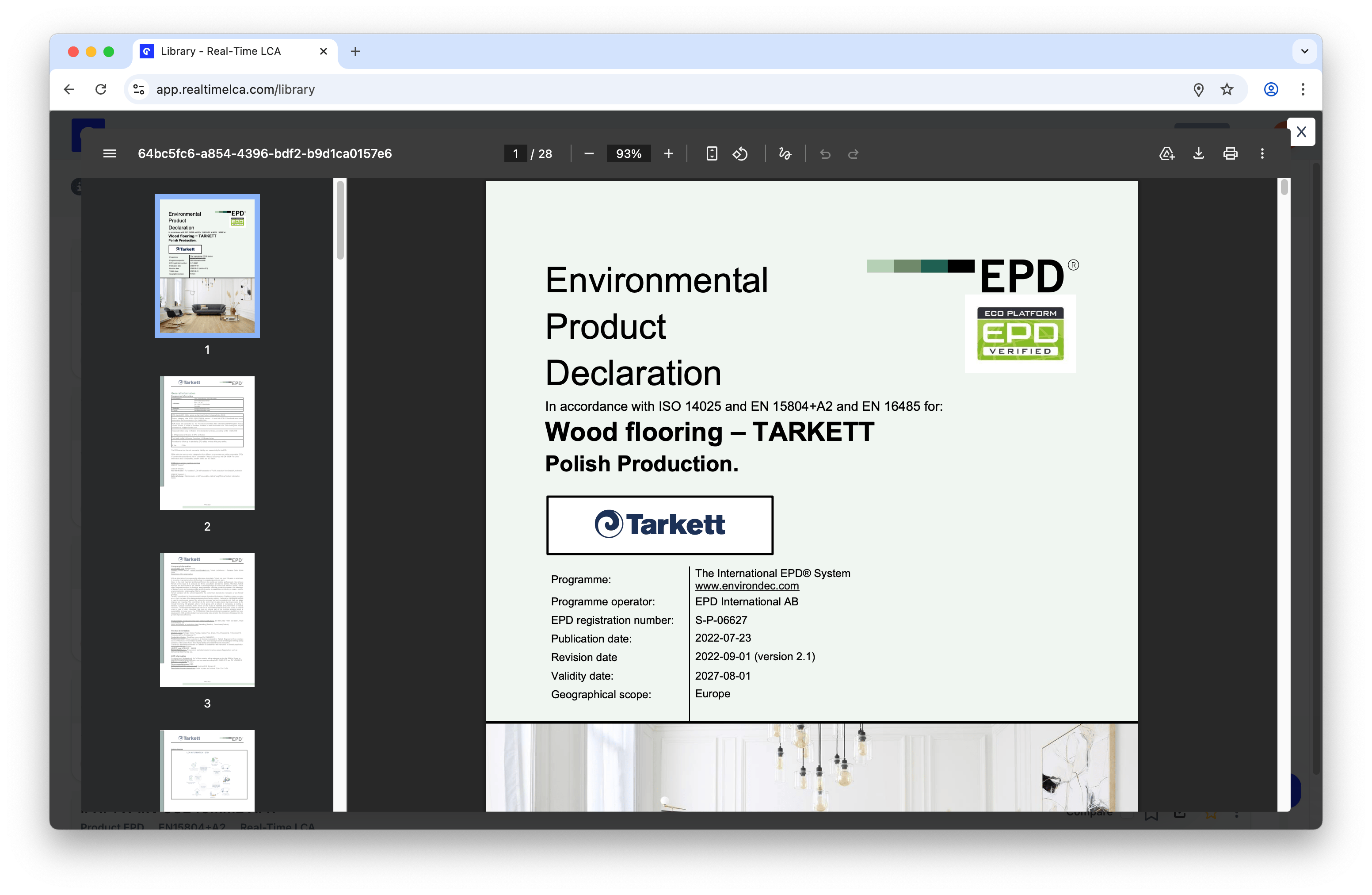1372x895 pixels.
Task: Click the document vertical scrollbar
Action: pyautogui.click(x=1284, y=188)
